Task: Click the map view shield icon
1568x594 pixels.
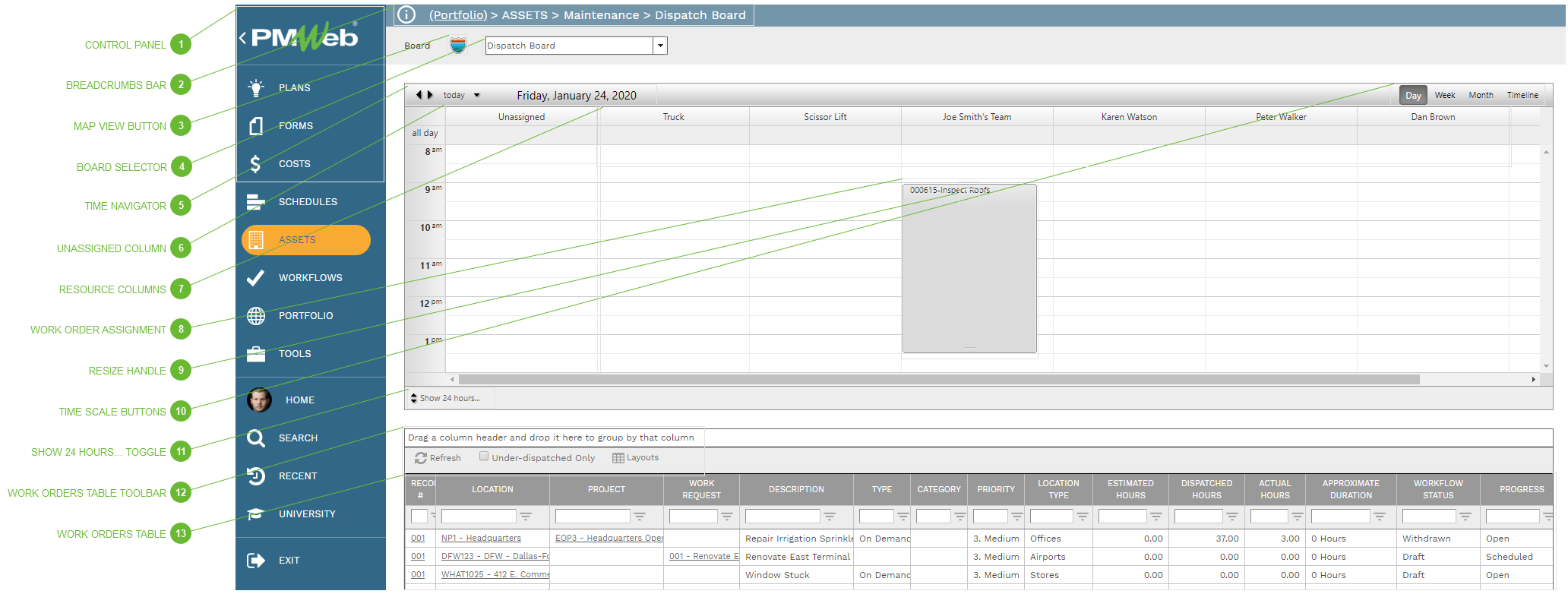Action: 457,46
